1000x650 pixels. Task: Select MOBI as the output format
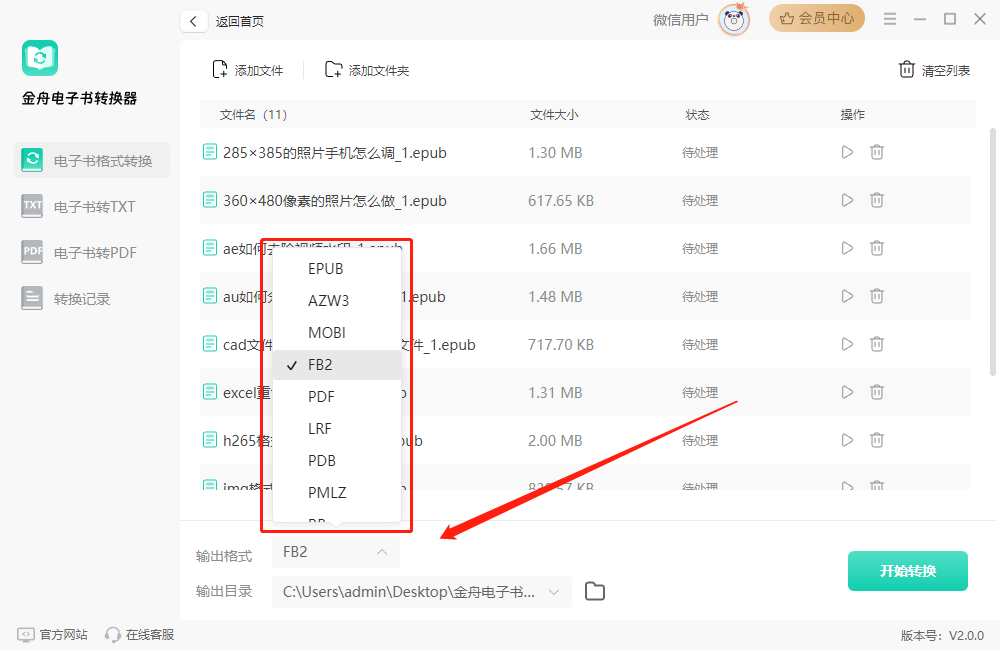[323, 332]
